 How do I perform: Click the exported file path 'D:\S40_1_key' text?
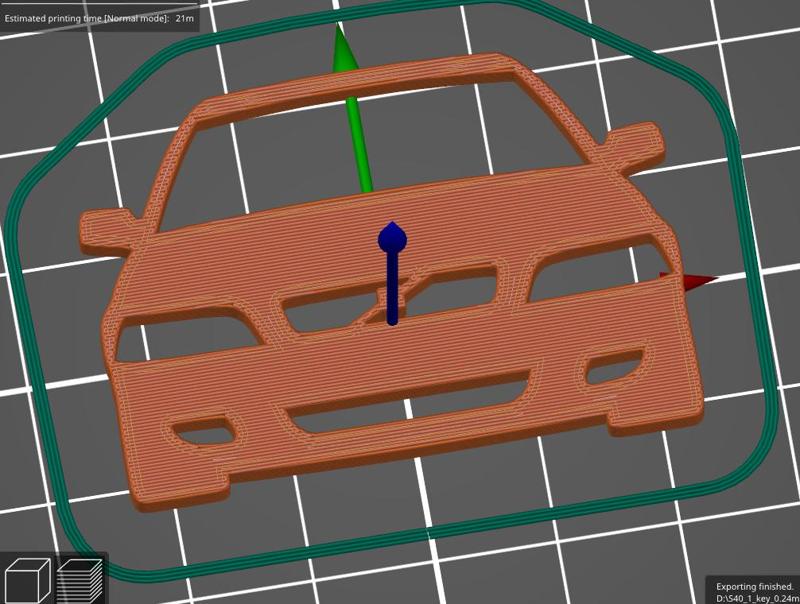[758, 598]
